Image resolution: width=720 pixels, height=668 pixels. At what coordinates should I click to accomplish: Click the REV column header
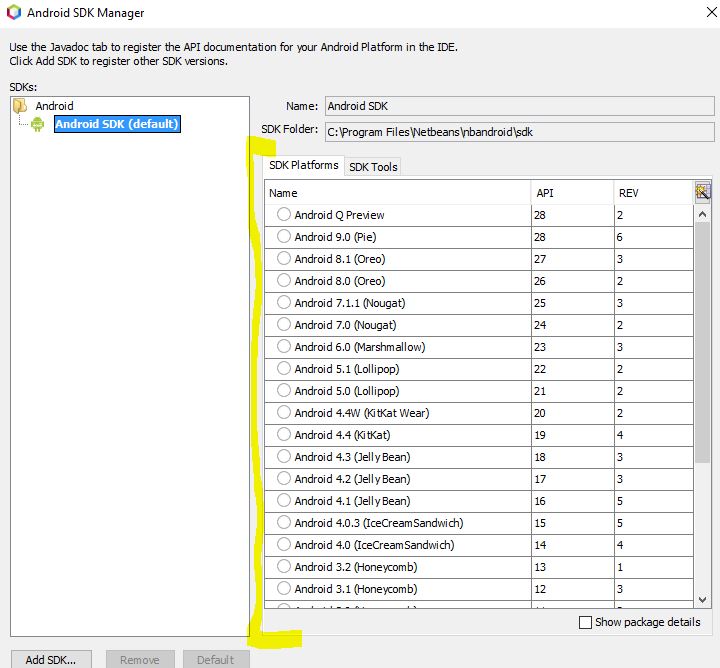point(654,193)
